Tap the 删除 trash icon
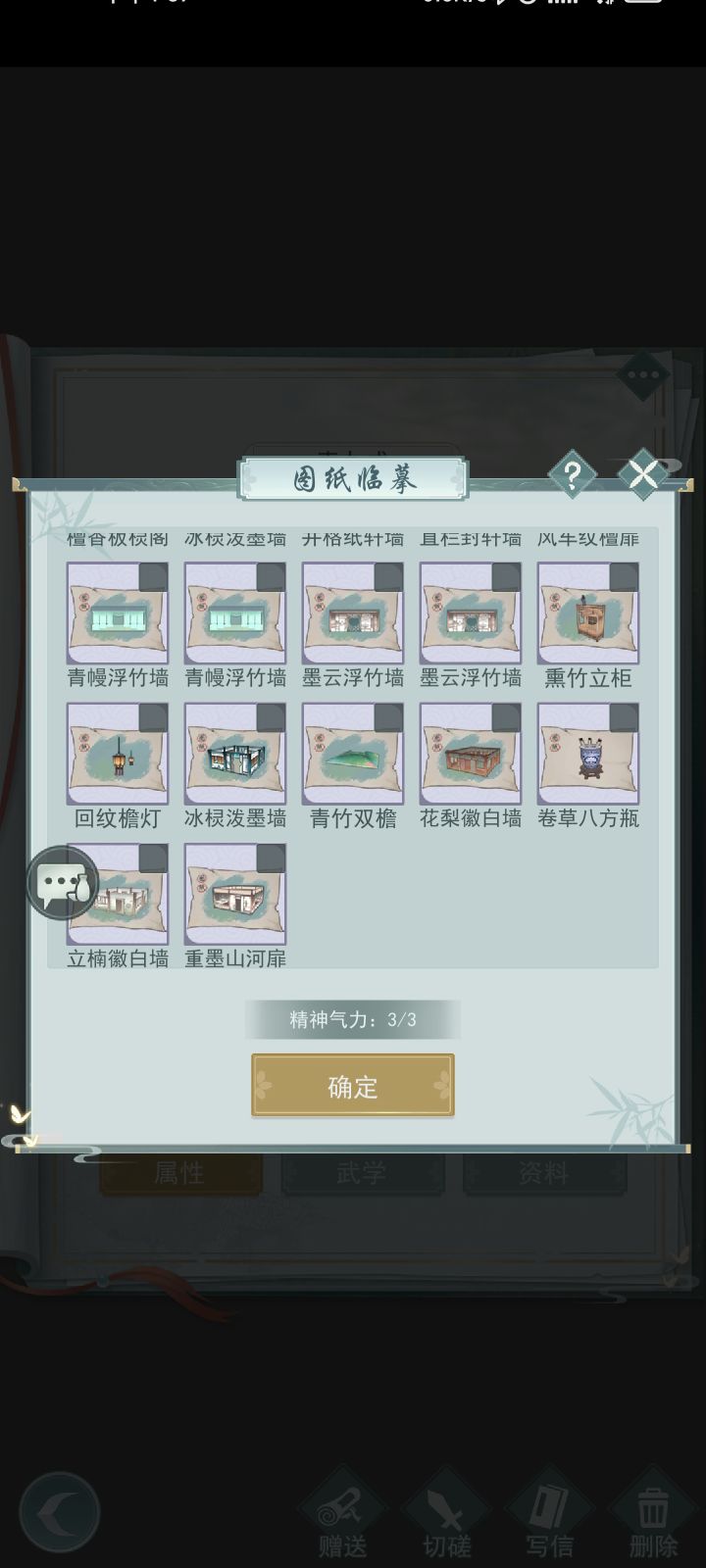This screenshot has width=706, height=1568. click(652, 1514)
